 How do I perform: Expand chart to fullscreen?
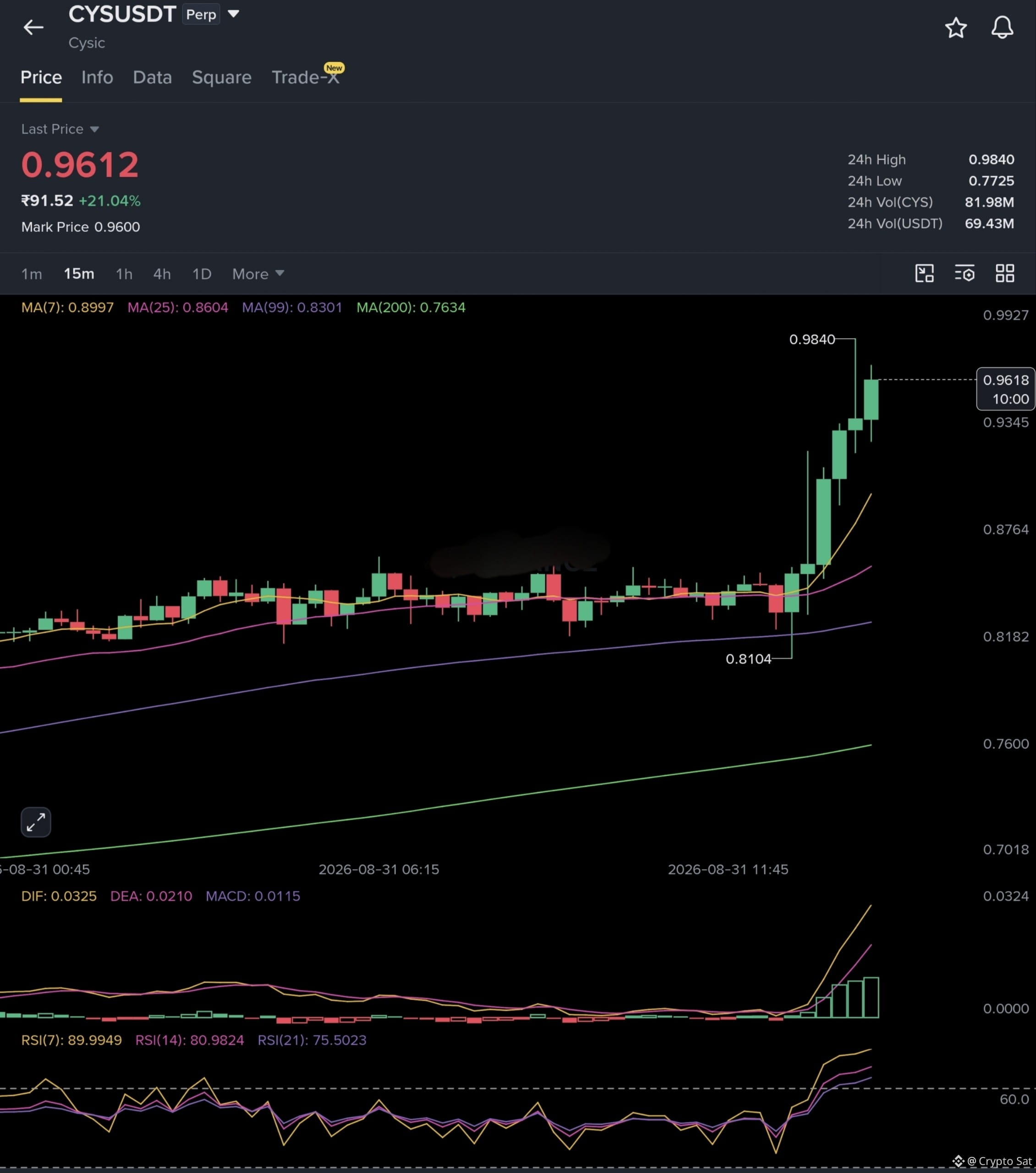click(36, 822)
